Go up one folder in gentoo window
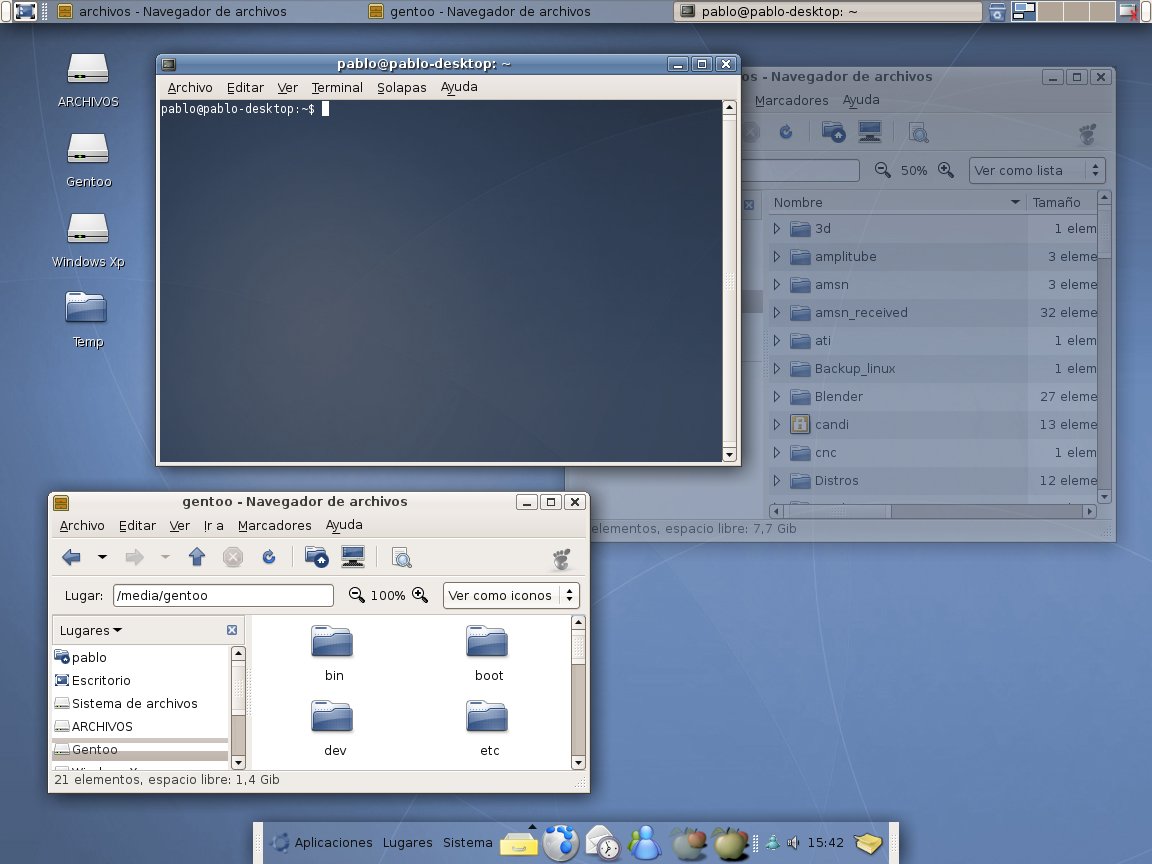The image size is (1152, 864). 196,558
